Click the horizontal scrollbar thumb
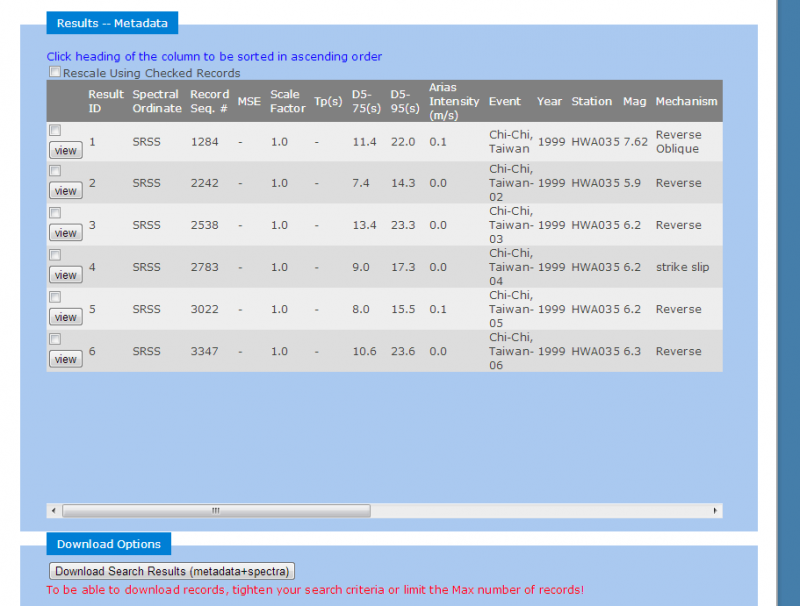 click(x=216, y=511)
